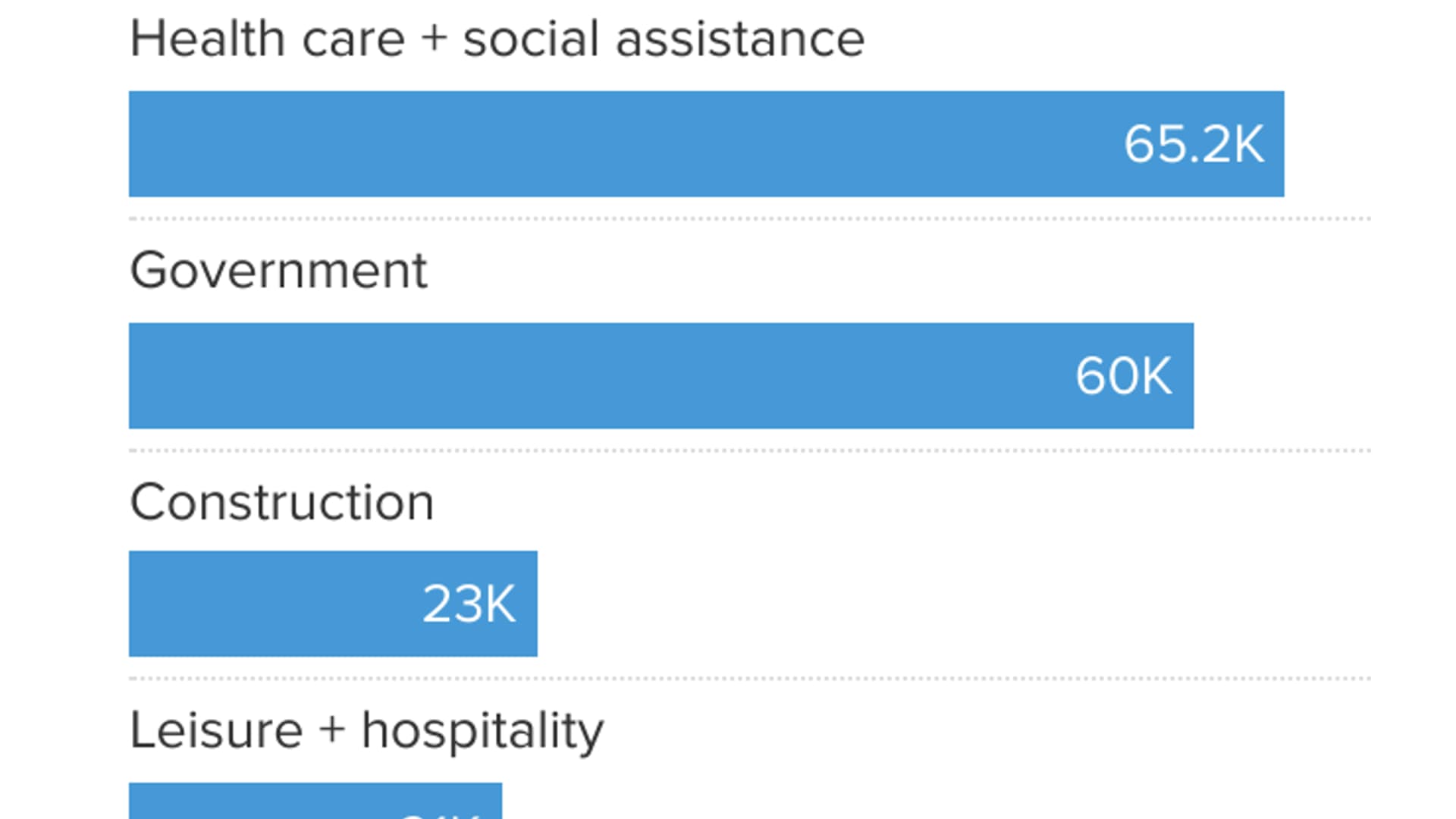Click the dotted separator below the Health care bar
Viewport: 1456px width, 819px height.
[x=749, y=219]
